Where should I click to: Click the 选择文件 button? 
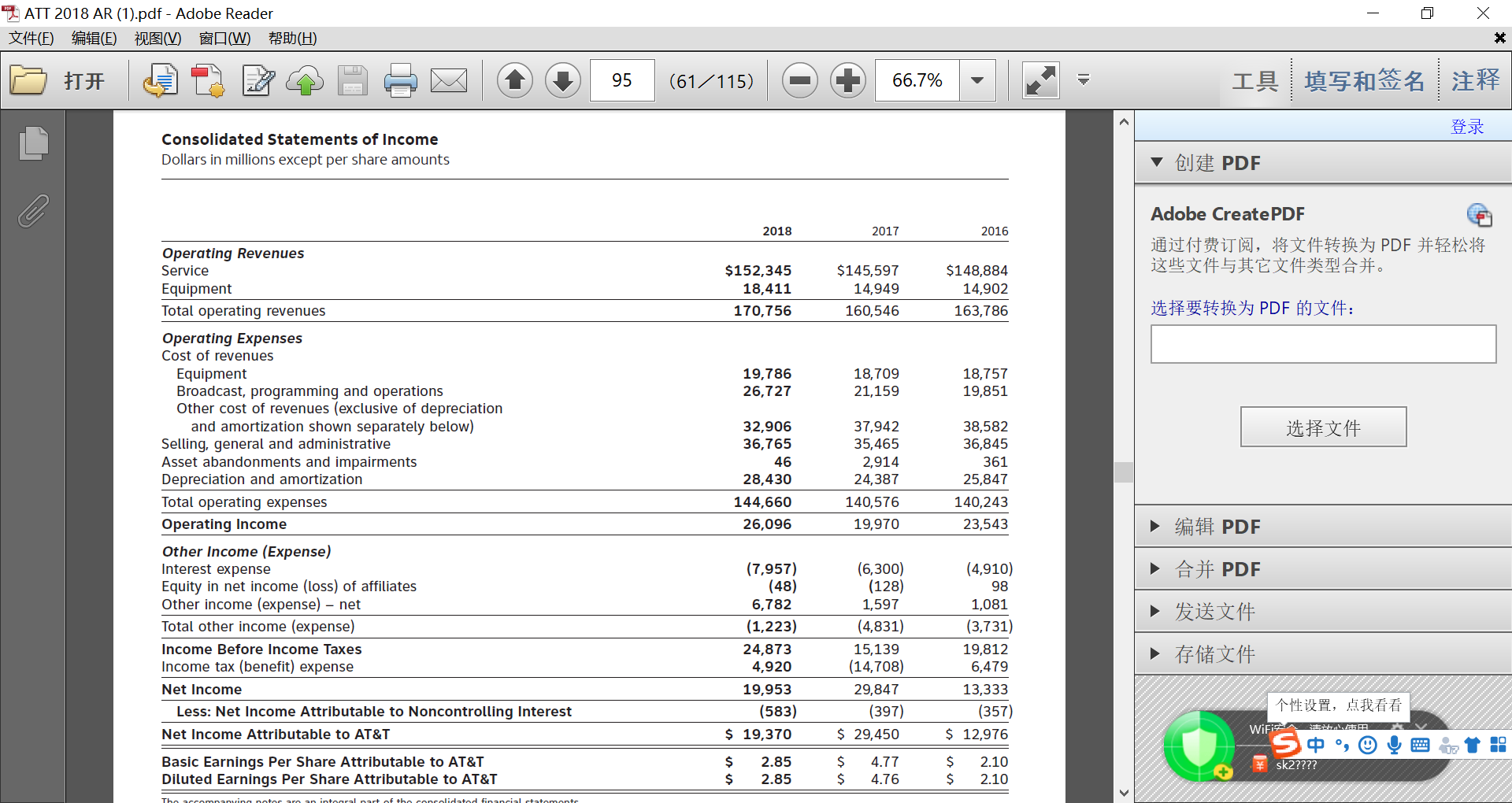pyautogui.click(x=1323, y=427)
